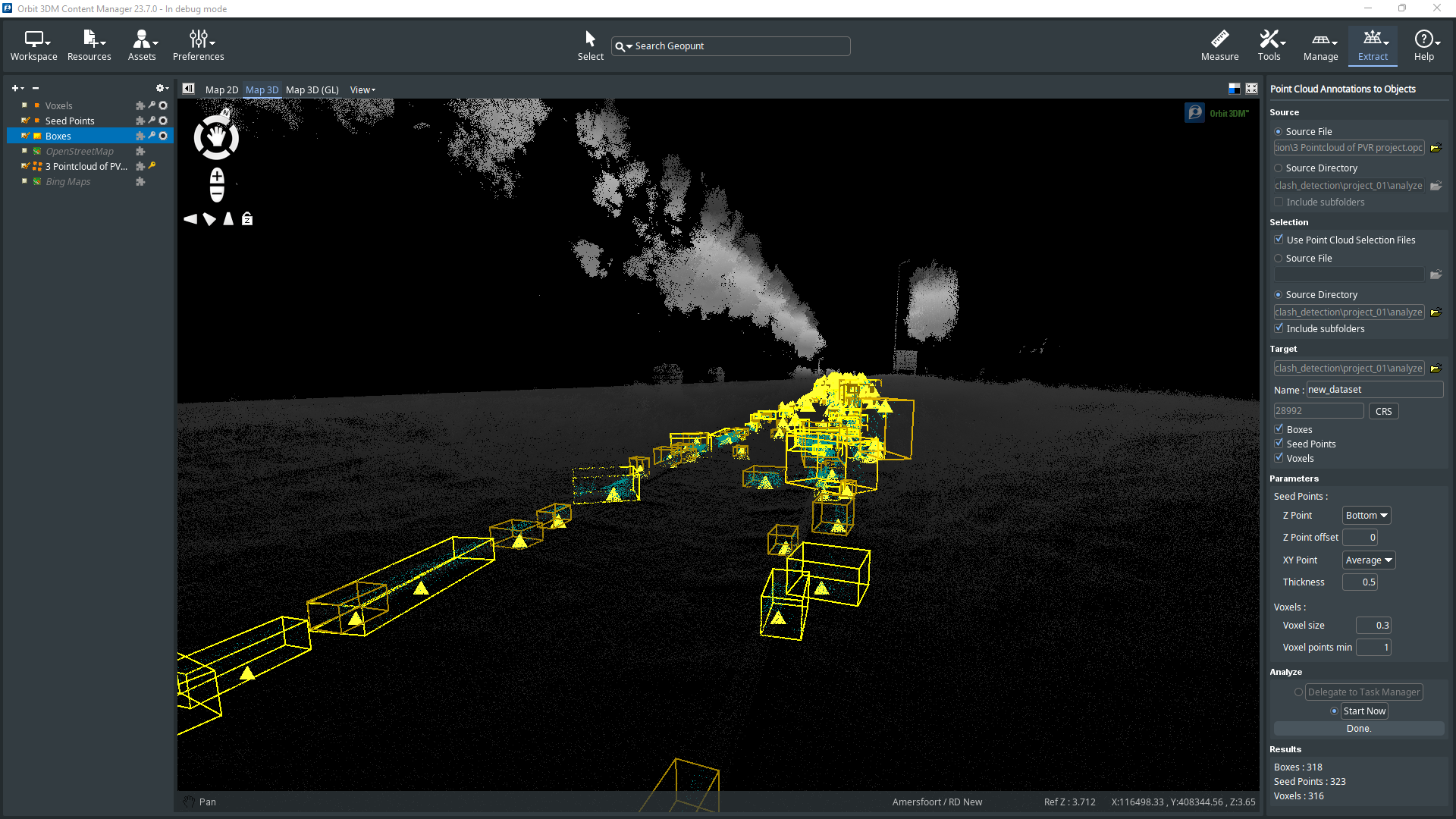Uncheck Use Point Cloud Selection Files
This screenshot has width=1456, height=819.
point(1279,240)
